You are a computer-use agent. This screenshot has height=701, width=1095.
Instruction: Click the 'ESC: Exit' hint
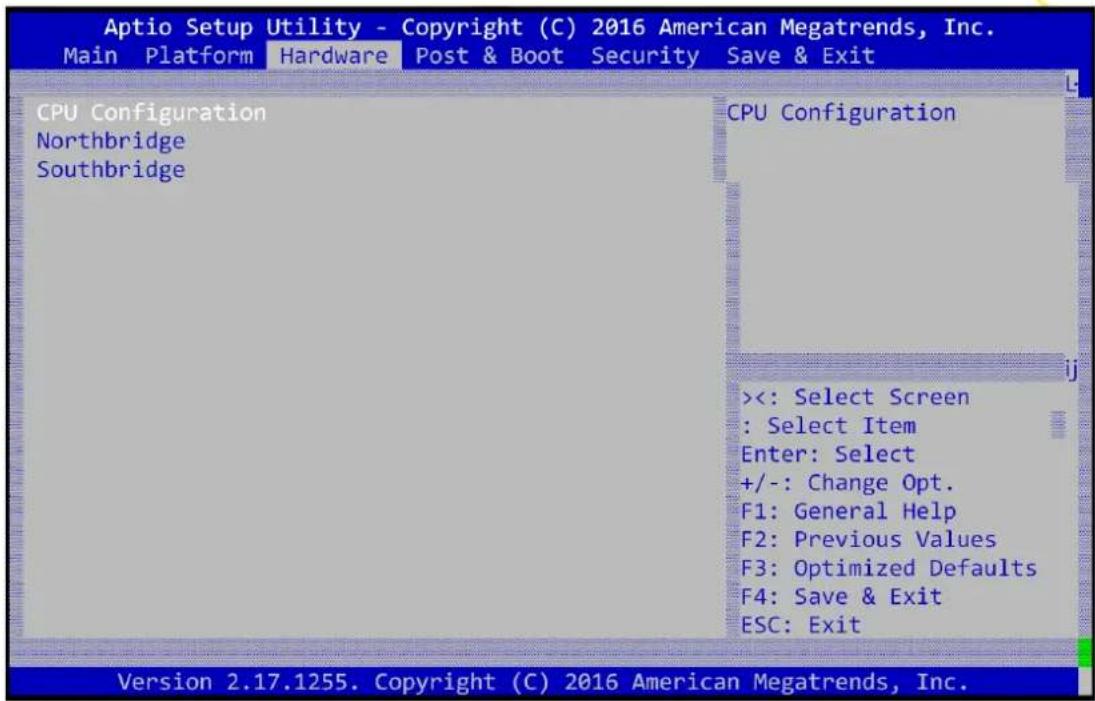click(x=800, y=625)
